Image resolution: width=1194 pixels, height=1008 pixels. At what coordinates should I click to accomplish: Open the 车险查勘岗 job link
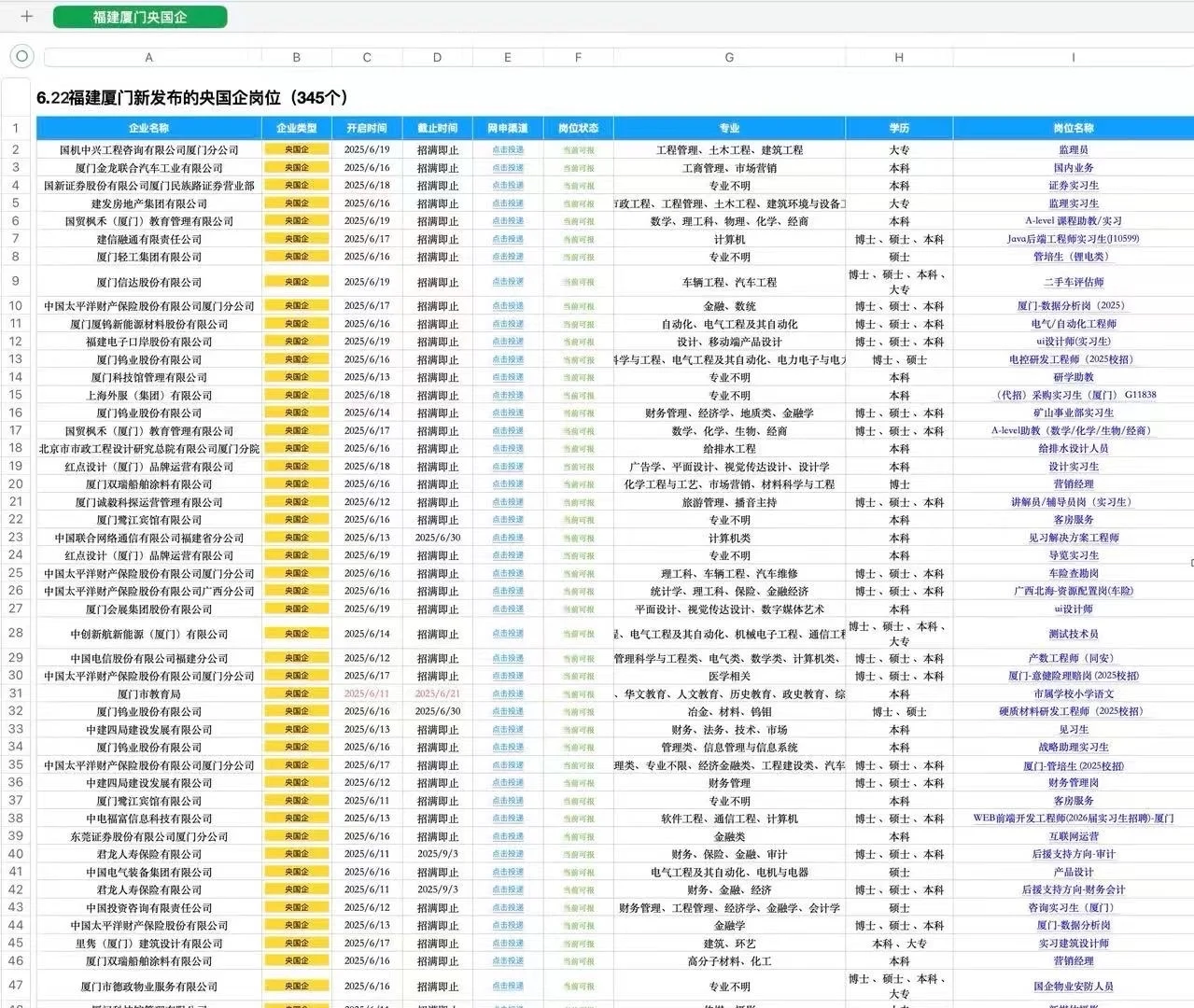coord(1074,573)
